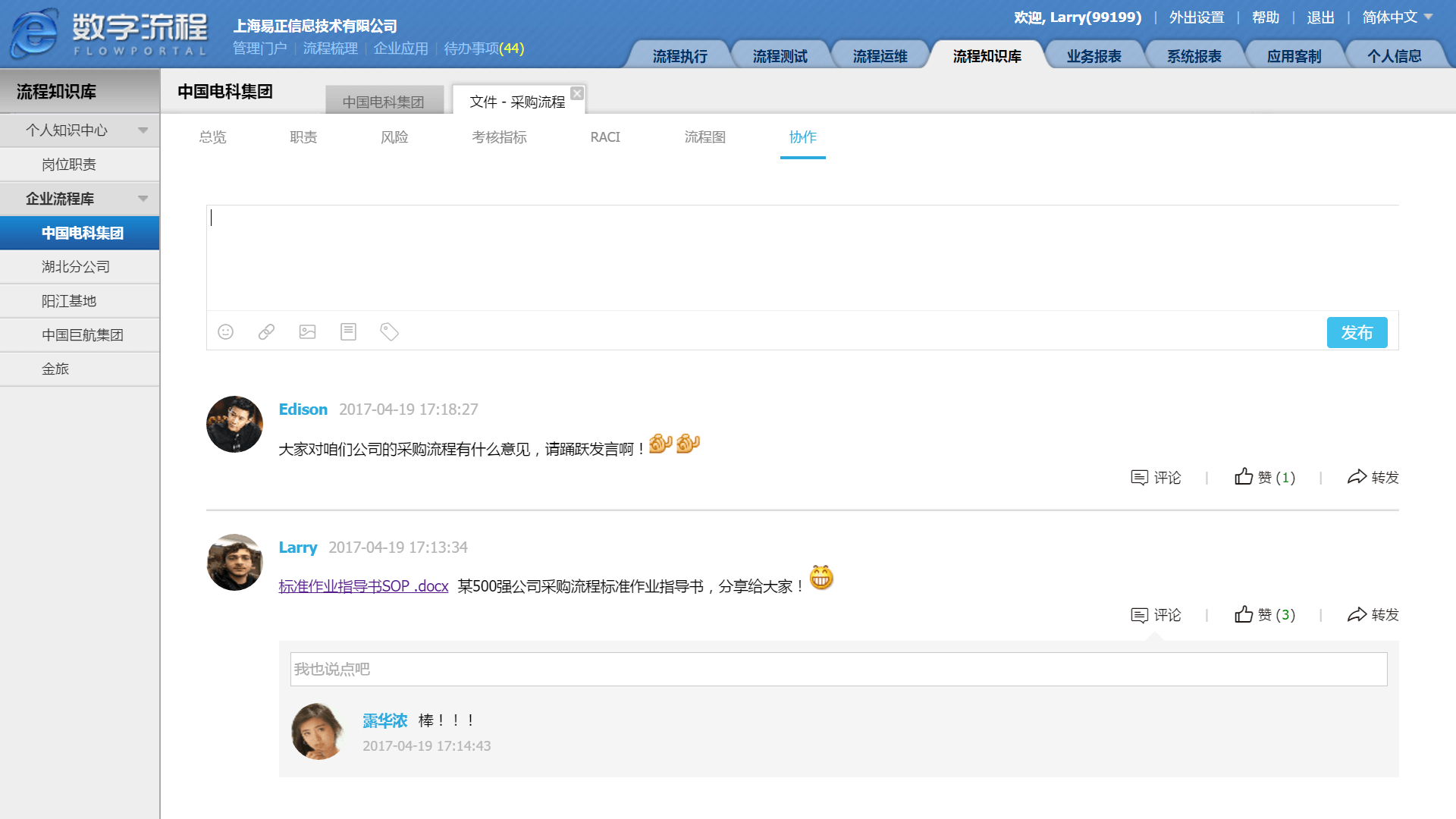Click the 发布 publish button
The image size is (1456, 819).
click(x=1356, y=332)
